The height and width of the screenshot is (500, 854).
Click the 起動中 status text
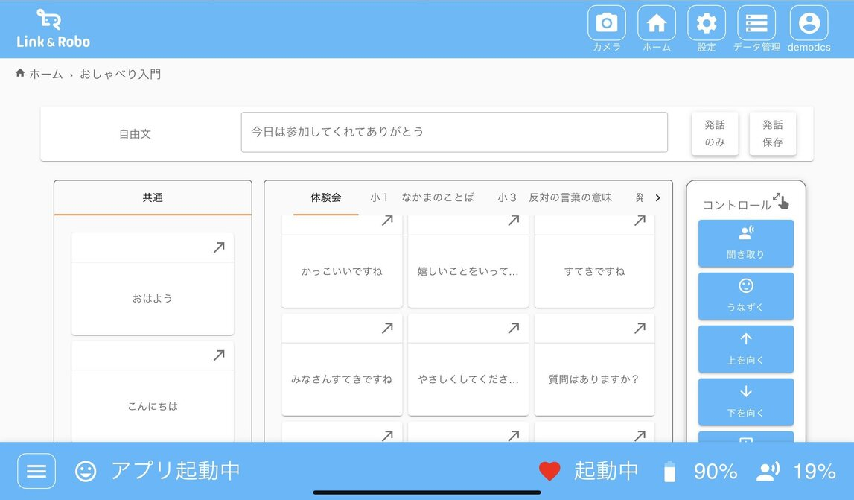606,471
